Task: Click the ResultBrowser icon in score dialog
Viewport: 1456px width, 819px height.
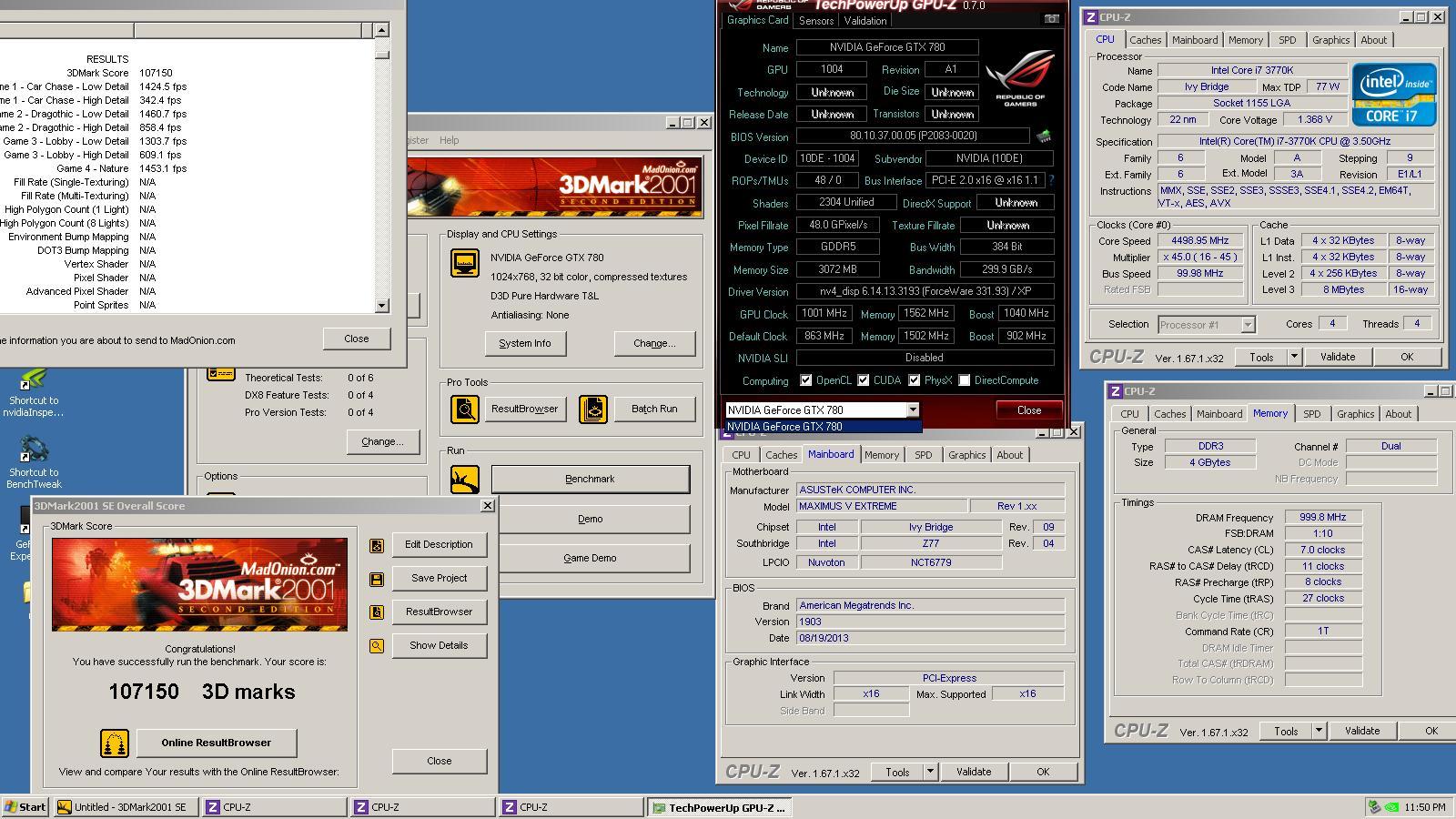Action: click(377, 612)
